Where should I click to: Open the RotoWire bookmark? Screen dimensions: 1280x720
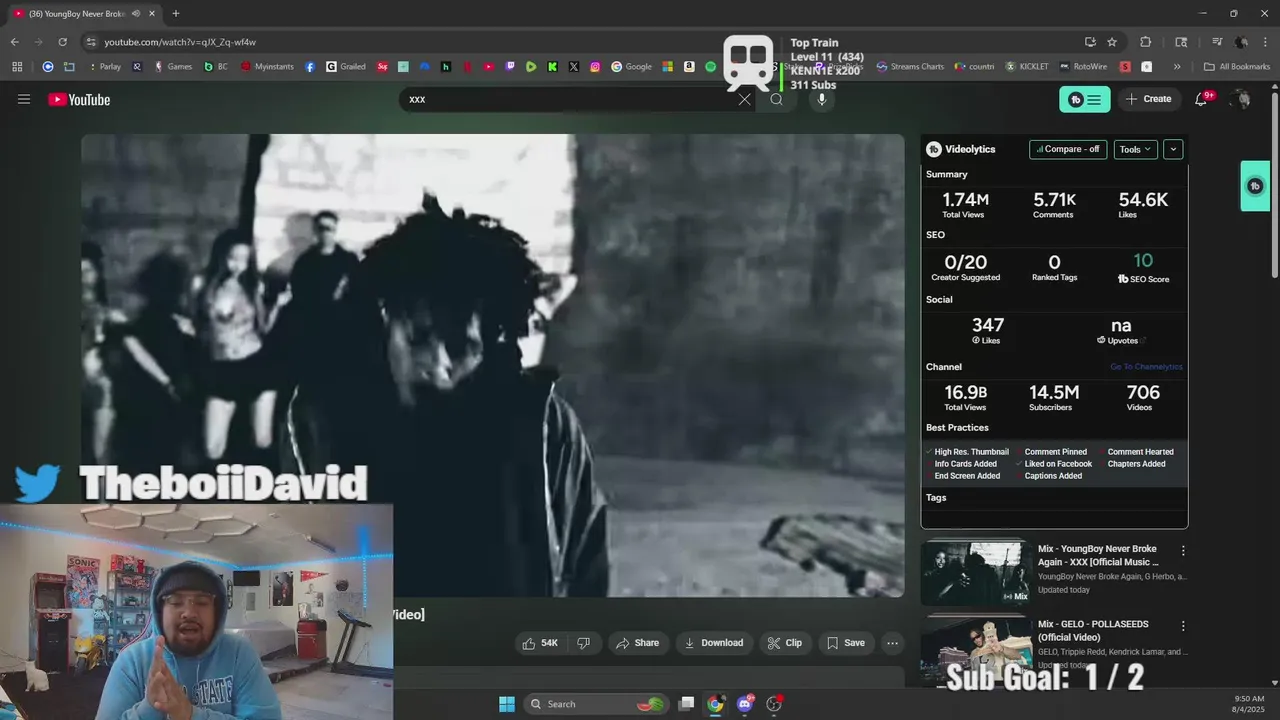tap(1084, 67)
